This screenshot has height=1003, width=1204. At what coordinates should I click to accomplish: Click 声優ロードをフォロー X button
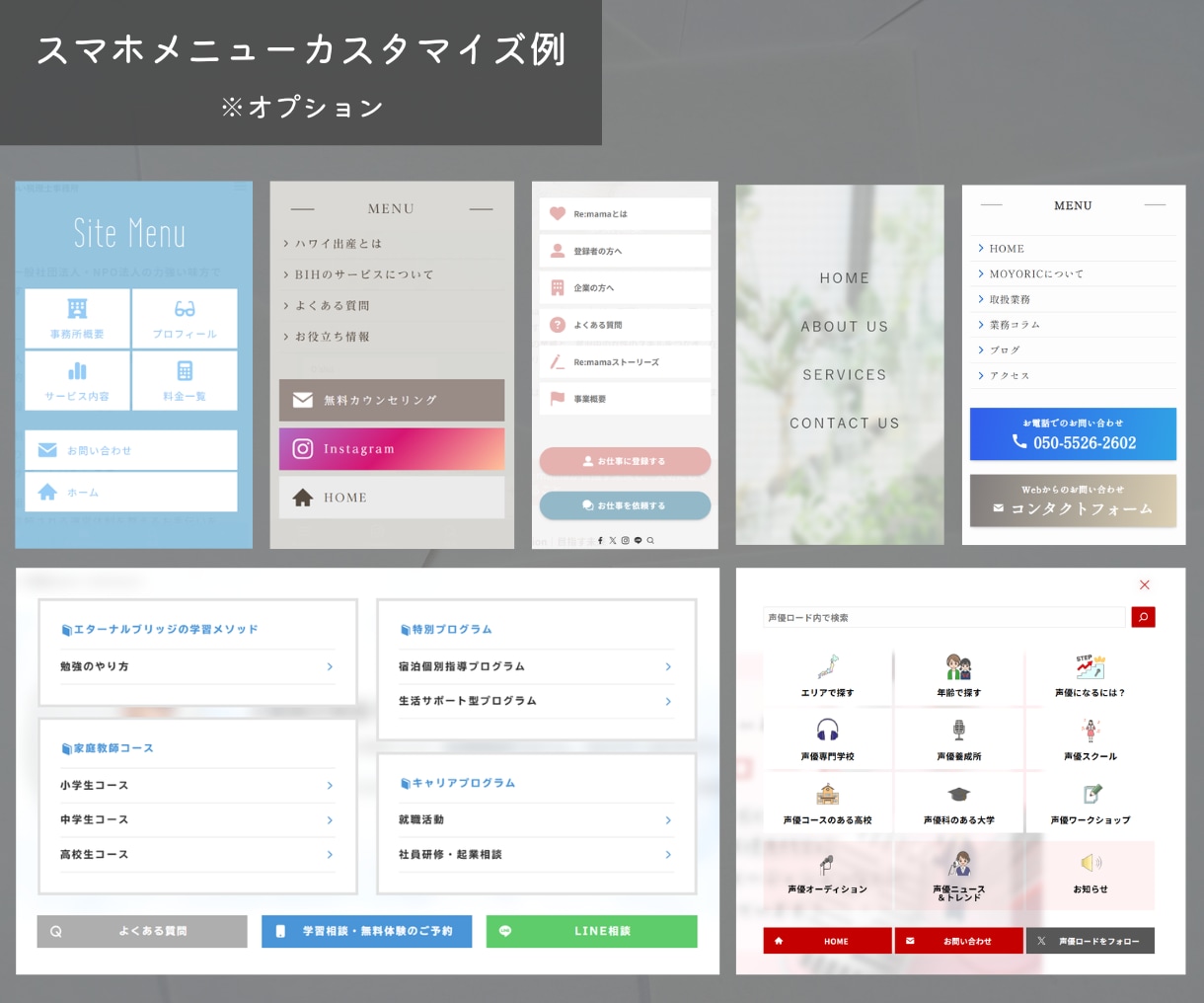1091,941
